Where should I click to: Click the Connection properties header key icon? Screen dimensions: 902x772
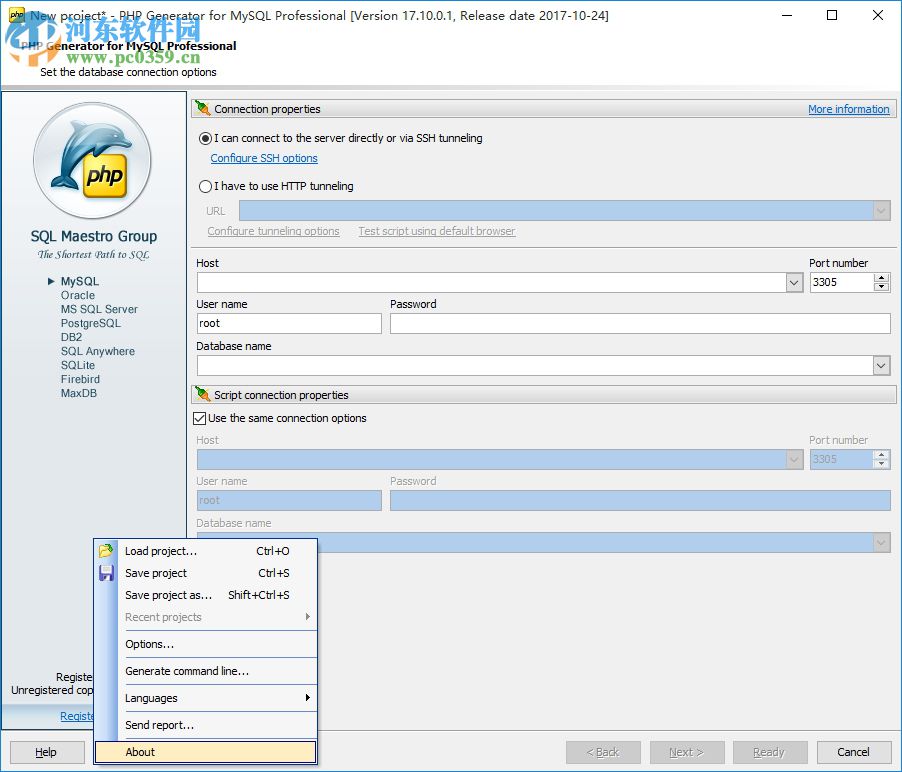[201, 109]
